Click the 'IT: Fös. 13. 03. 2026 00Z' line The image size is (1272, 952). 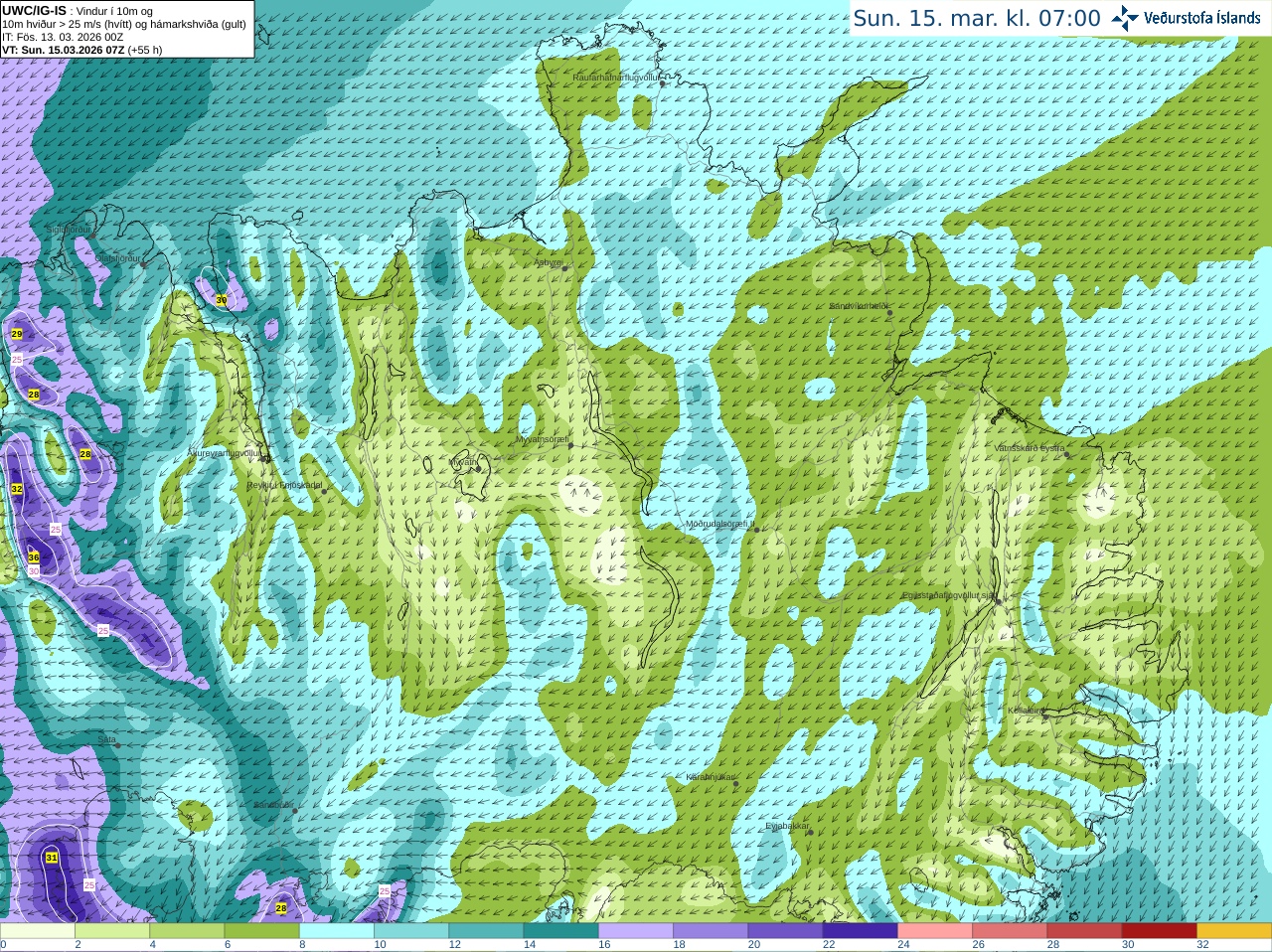[63, 37]
